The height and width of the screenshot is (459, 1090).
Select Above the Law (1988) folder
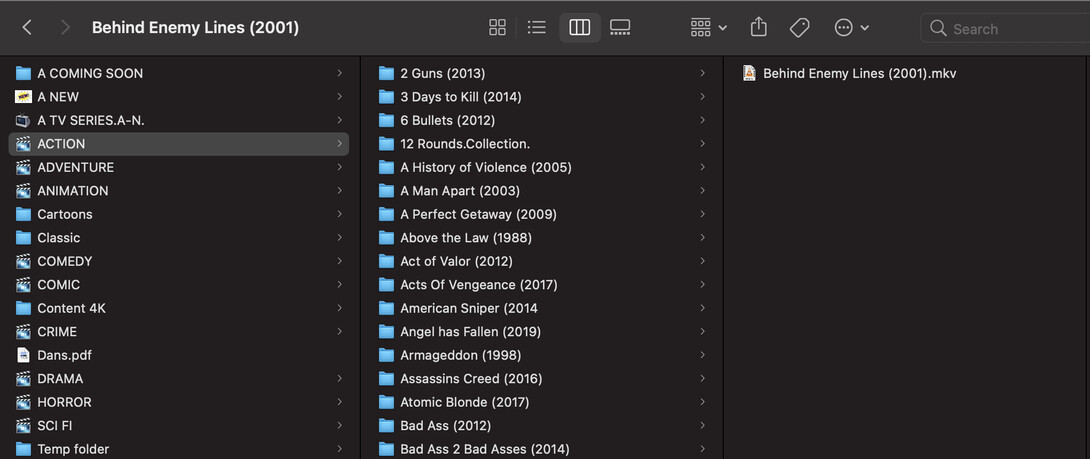pyautogui.click(x=466, y=238)
